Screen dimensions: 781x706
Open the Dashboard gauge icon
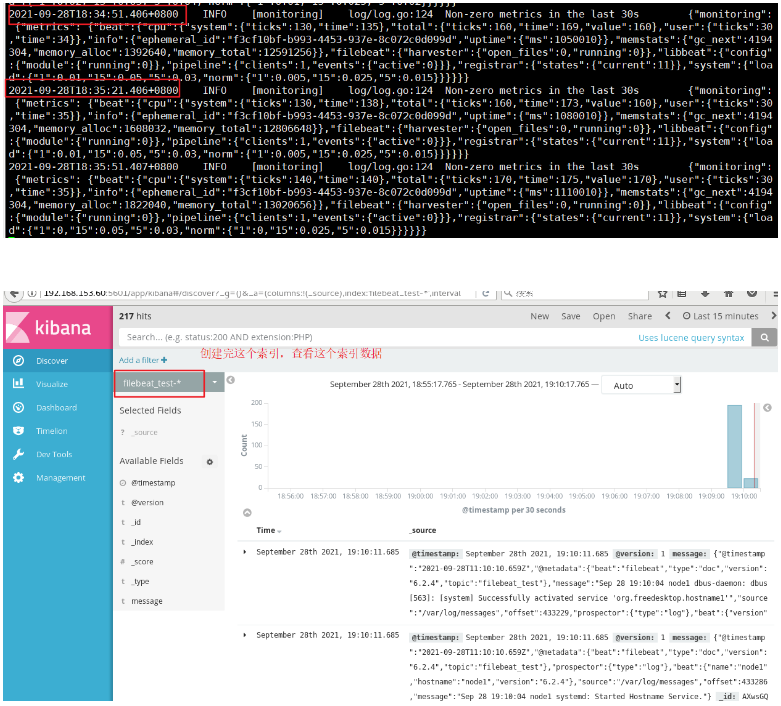(18, 407)
